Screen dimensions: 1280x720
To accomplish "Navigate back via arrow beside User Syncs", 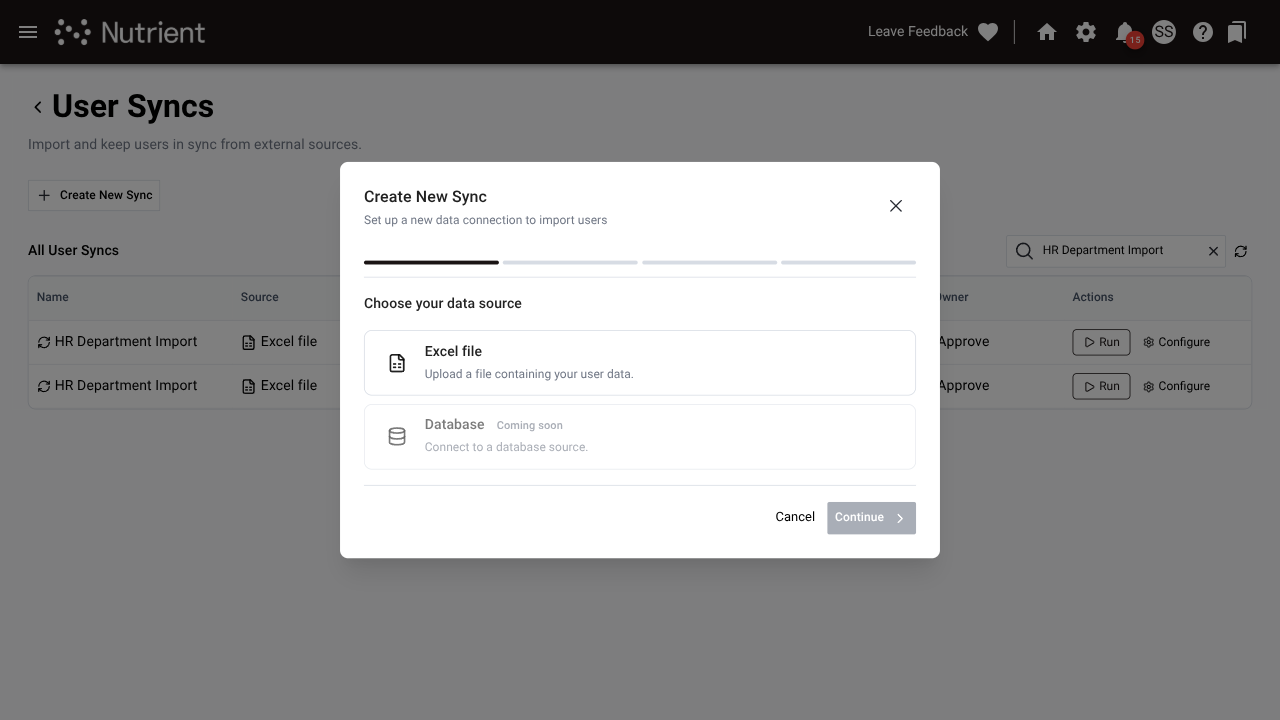I will coord(37,106).
